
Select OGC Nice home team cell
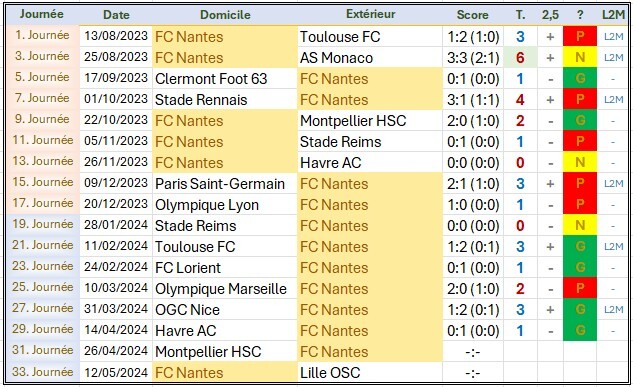coord(225,310)
